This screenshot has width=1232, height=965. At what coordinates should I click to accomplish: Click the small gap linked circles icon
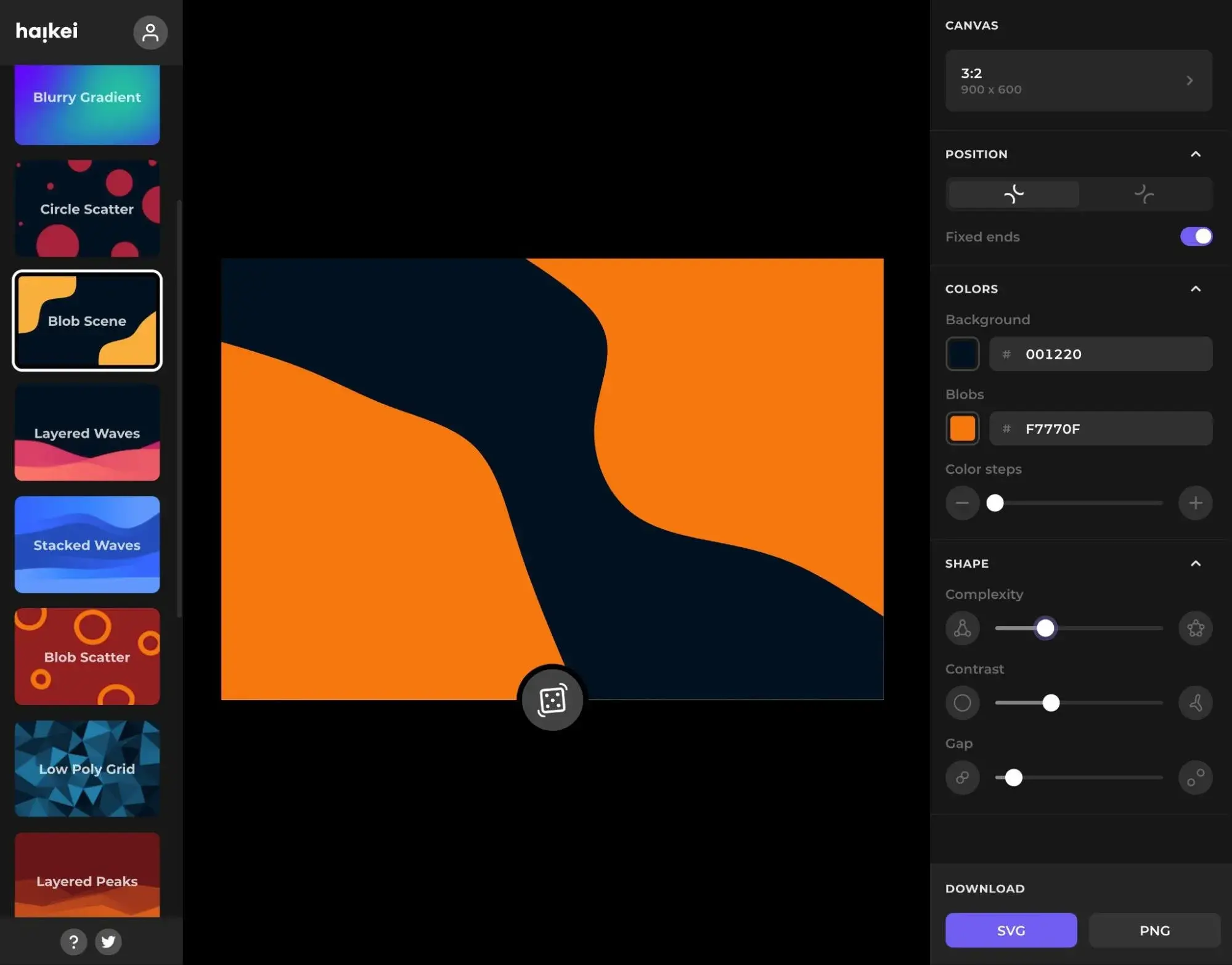pos(962,777)
